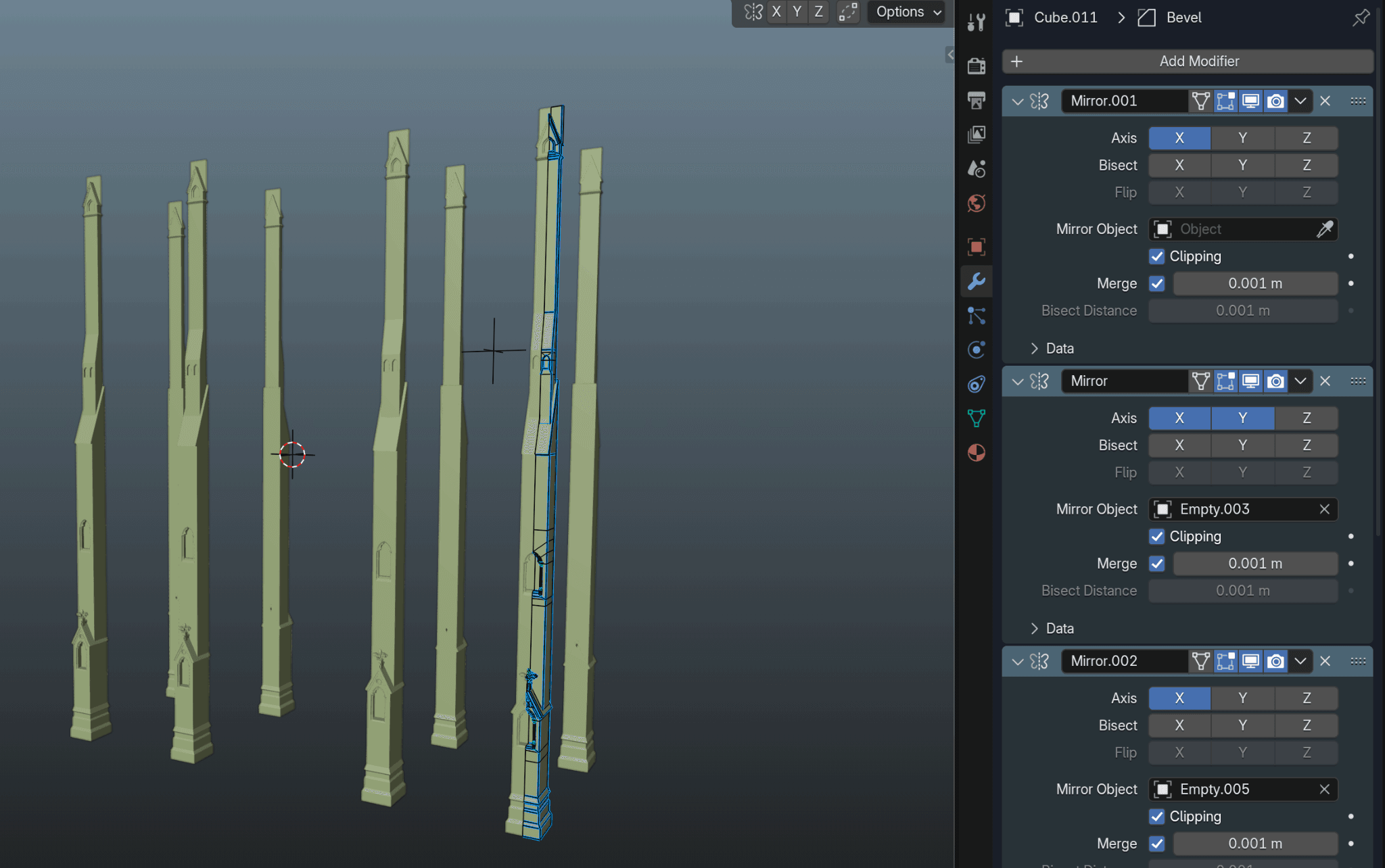Open the Physics properties tab
Screen dimensions: 1385x868
click(x=976, y=349)
